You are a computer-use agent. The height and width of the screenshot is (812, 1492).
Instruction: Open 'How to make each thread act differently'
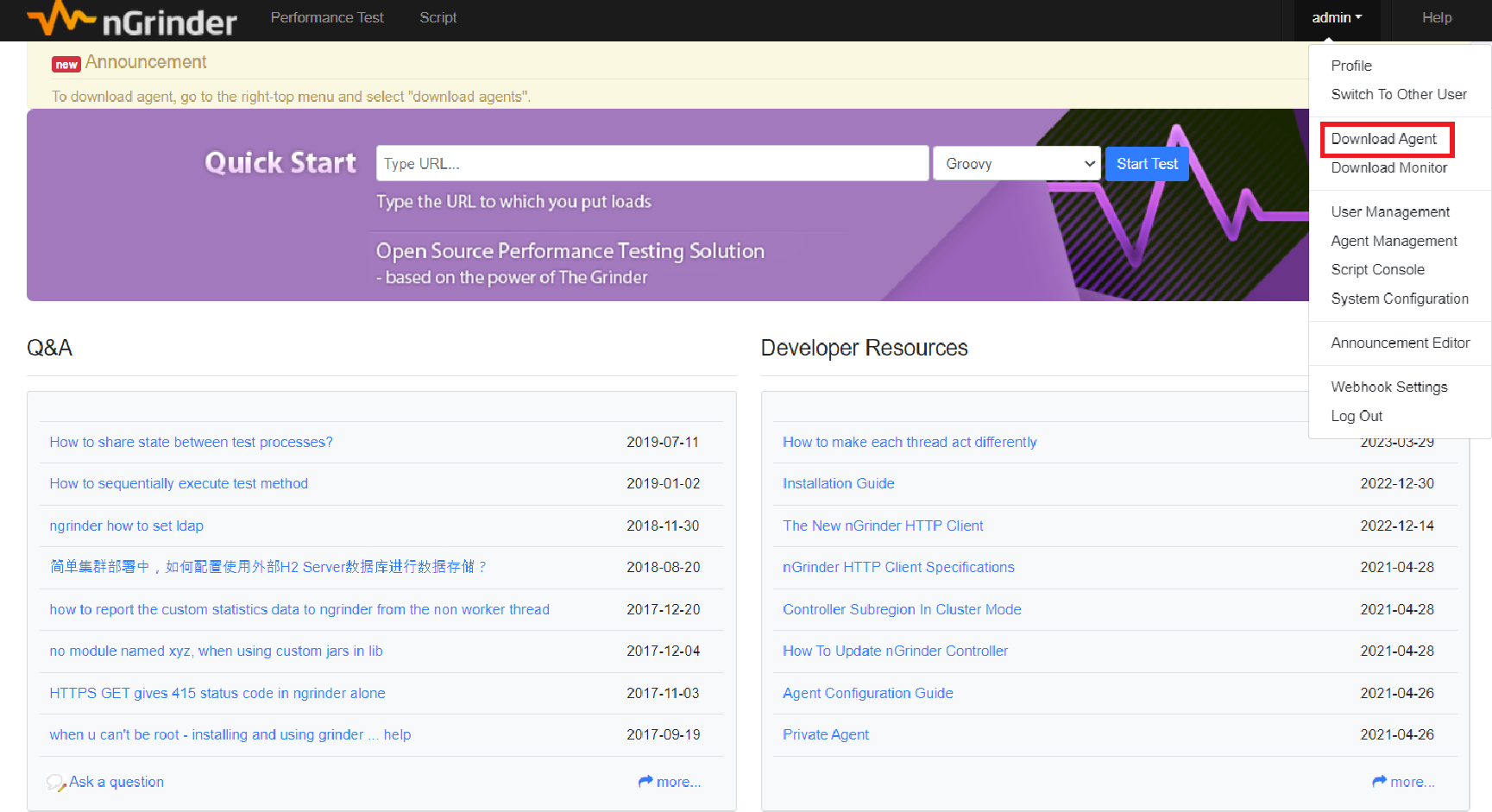point(910,442)
